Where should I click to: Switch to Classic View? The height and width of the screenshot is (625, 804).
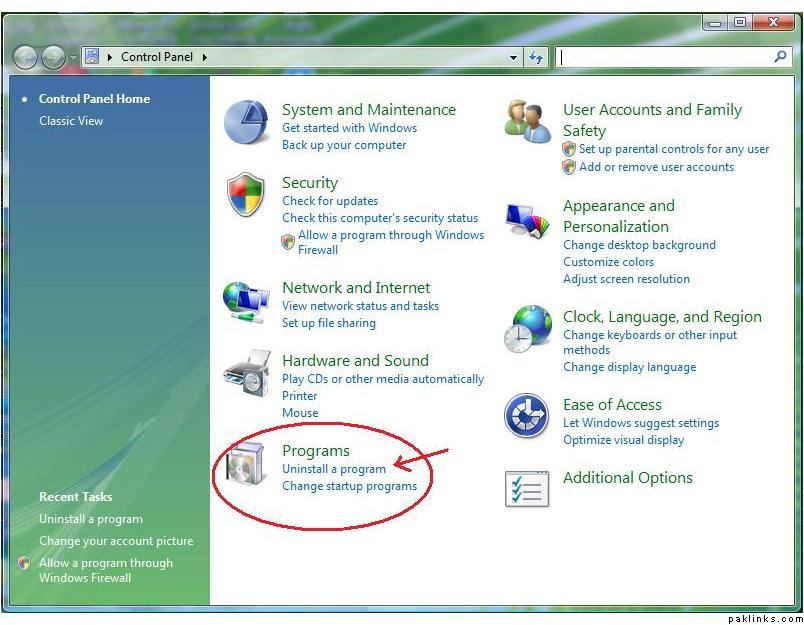coord(71,121)
